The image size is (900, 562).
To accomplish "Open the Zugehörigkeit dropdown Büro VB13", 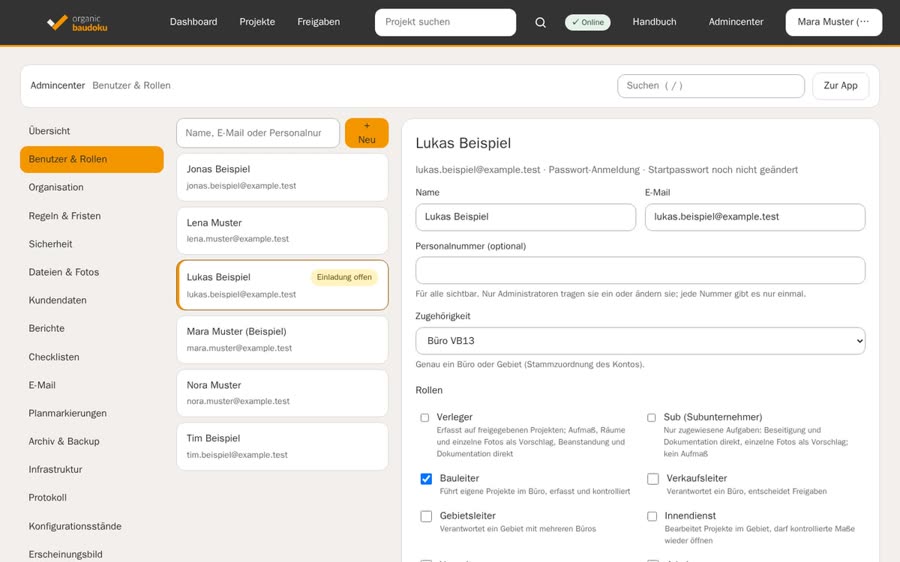I will 640,341.
